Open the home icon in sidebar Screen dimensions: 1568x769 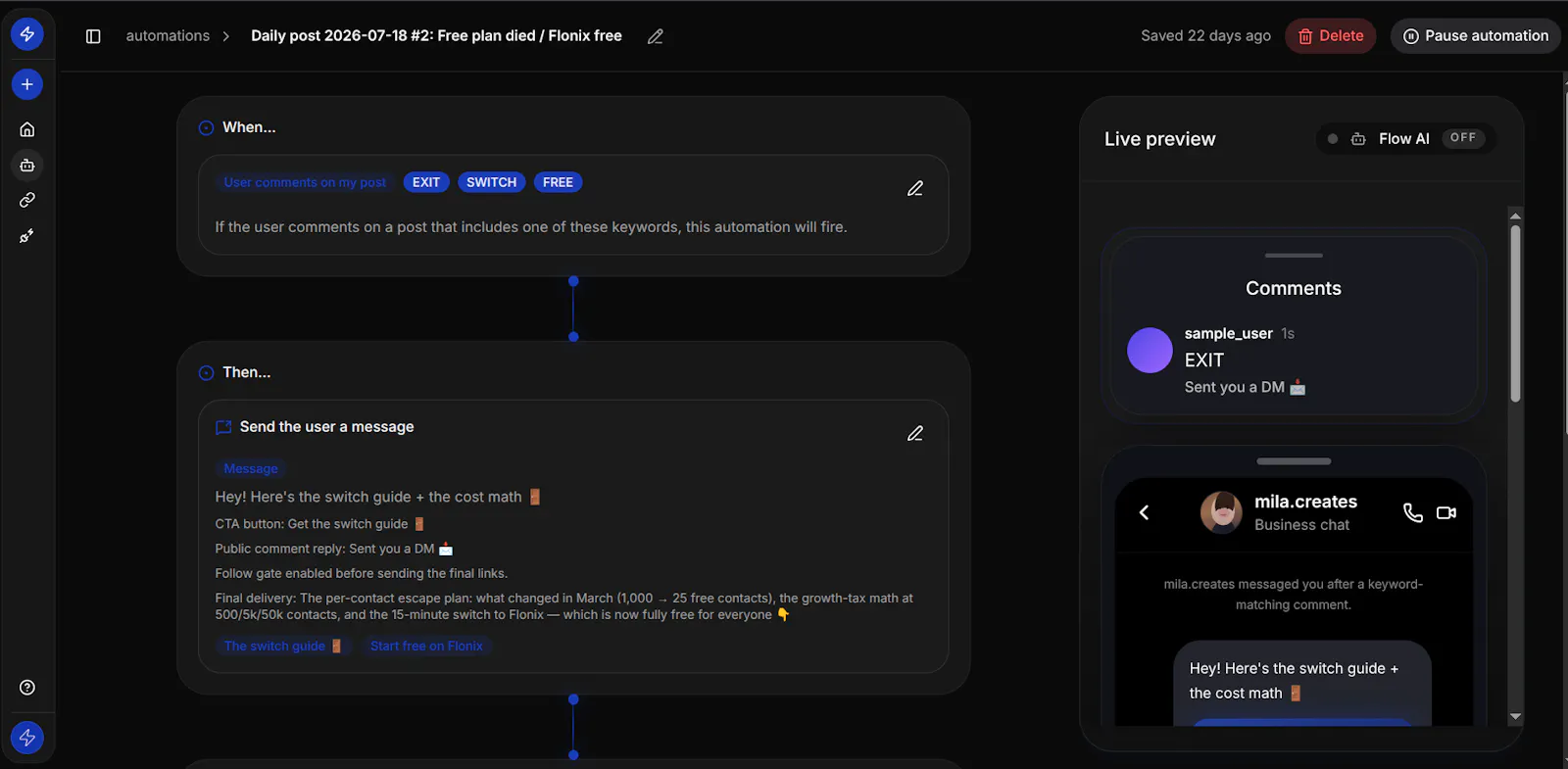tap(27, 129)
